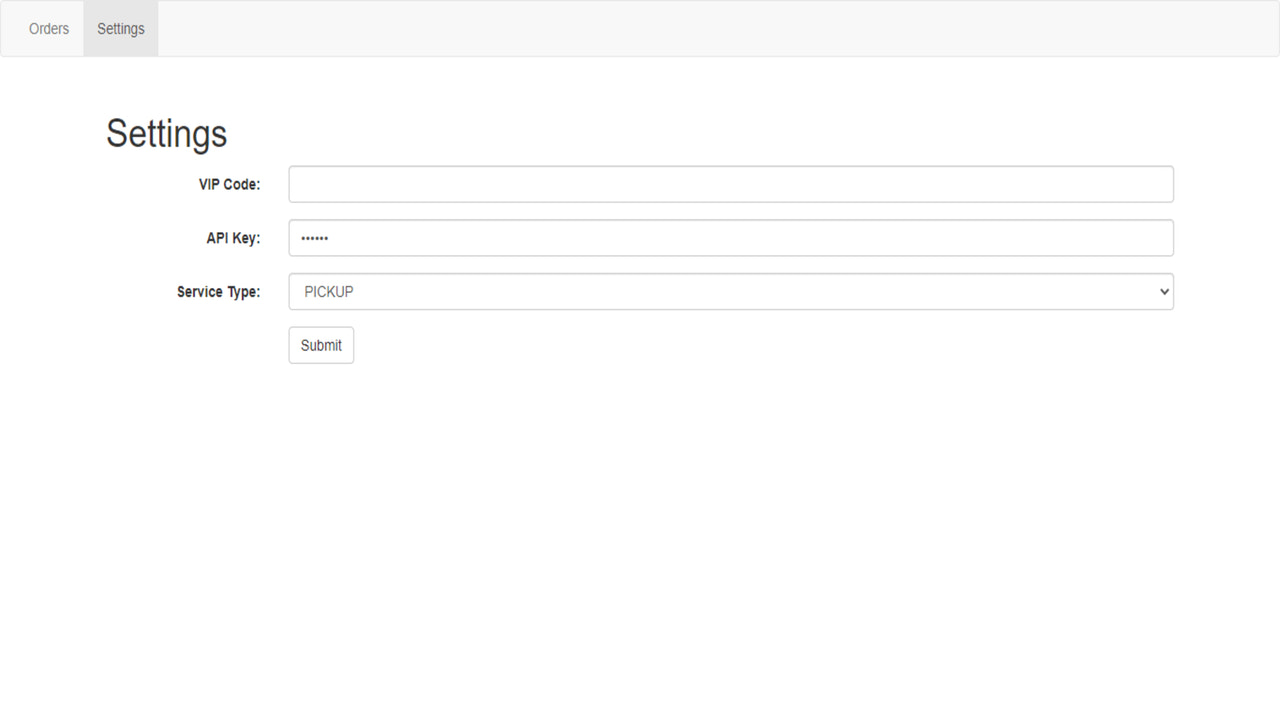Image resolution: width=1280 pixels, height=720 pixels.
Task: Save settings using Submit
Action: point(320,345)
